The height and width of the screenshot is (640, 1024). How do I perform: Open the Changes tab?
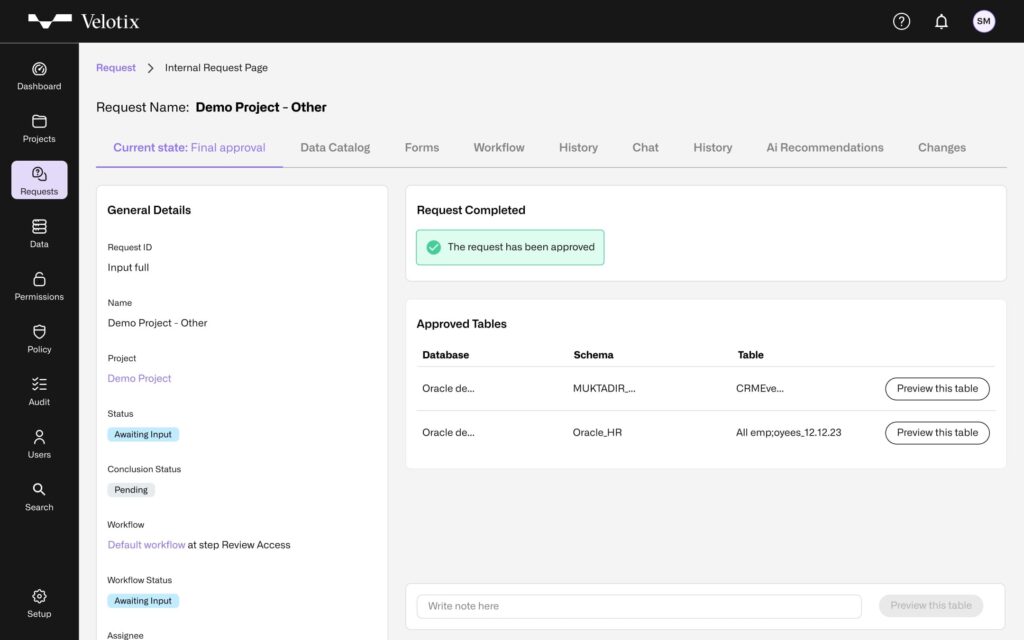coord(942,148)
